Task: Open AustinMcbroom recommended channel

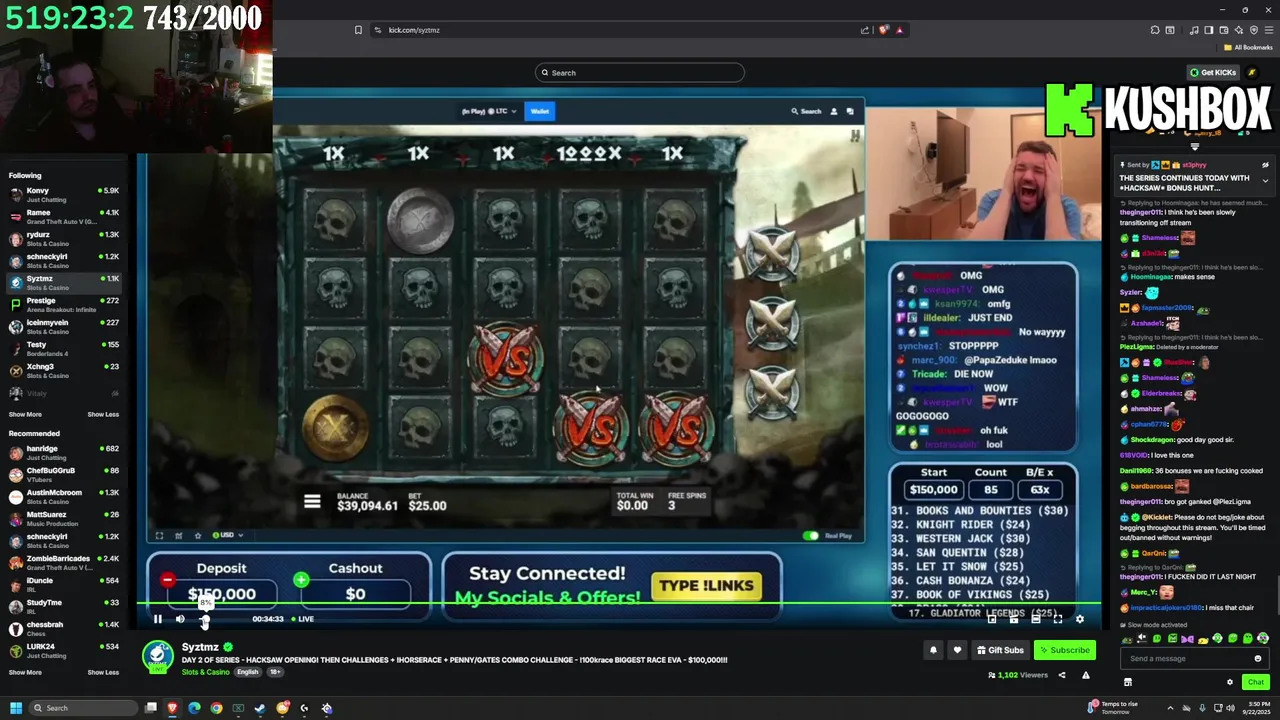Action: point(64,497)
